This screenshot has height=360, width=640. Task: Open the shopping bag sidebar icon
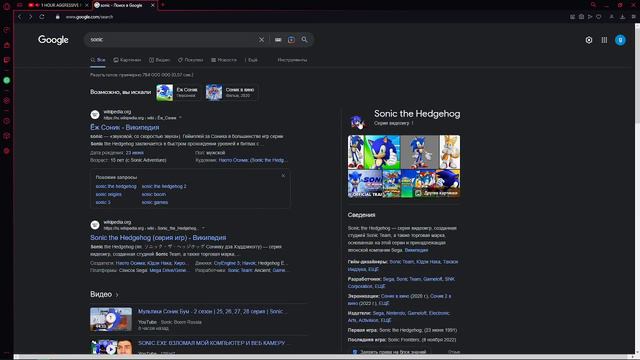[7, 45]
